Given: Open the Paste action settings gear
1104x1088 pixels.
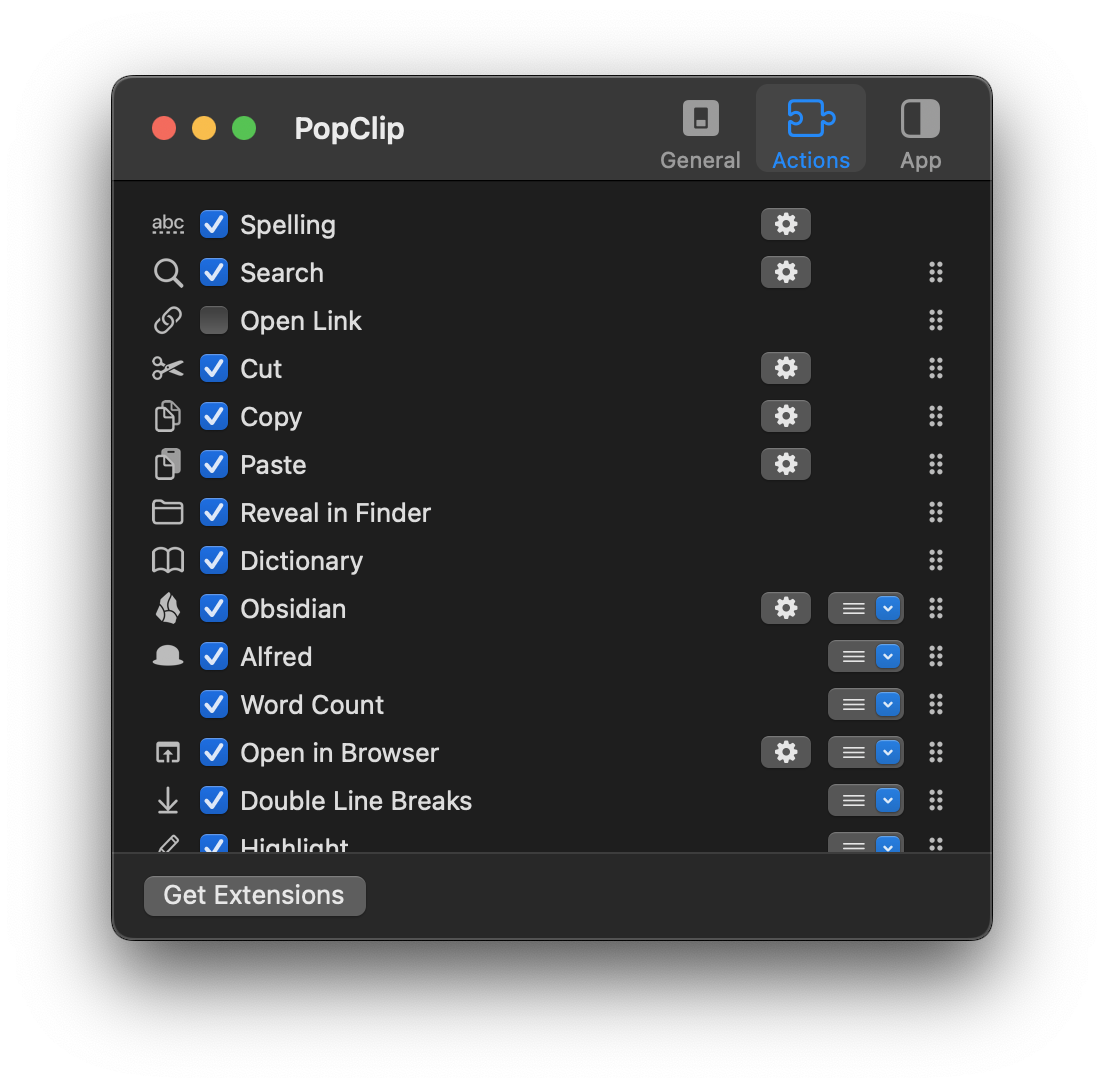Looking at the screenshot, I should (x=786, y=464).
